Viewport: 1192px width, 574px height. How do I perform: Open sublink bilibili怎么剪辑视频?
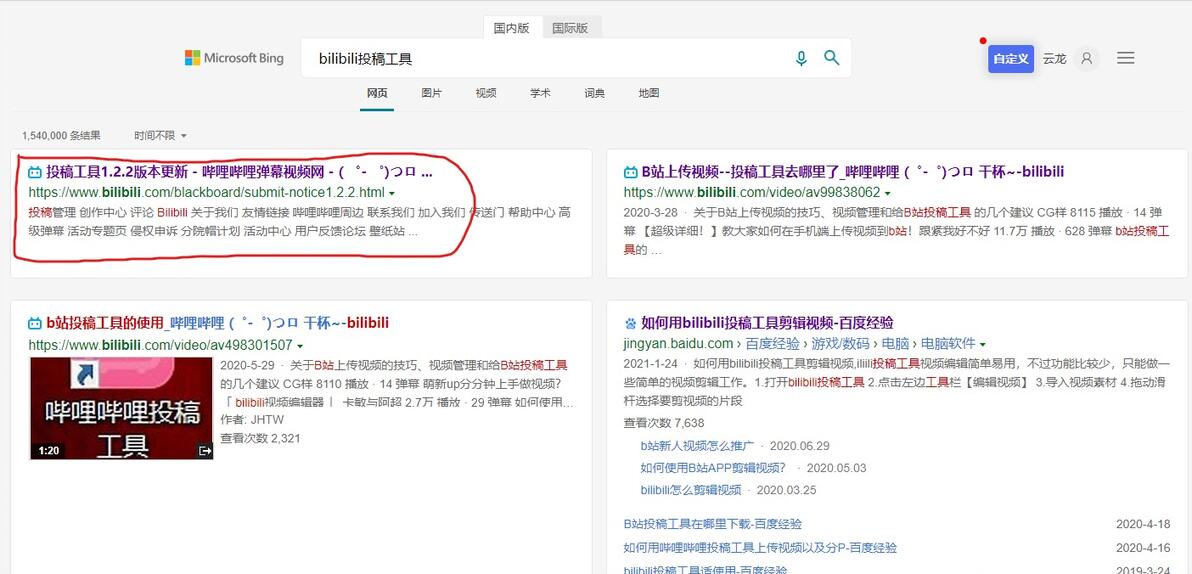(x=691, y=490)
